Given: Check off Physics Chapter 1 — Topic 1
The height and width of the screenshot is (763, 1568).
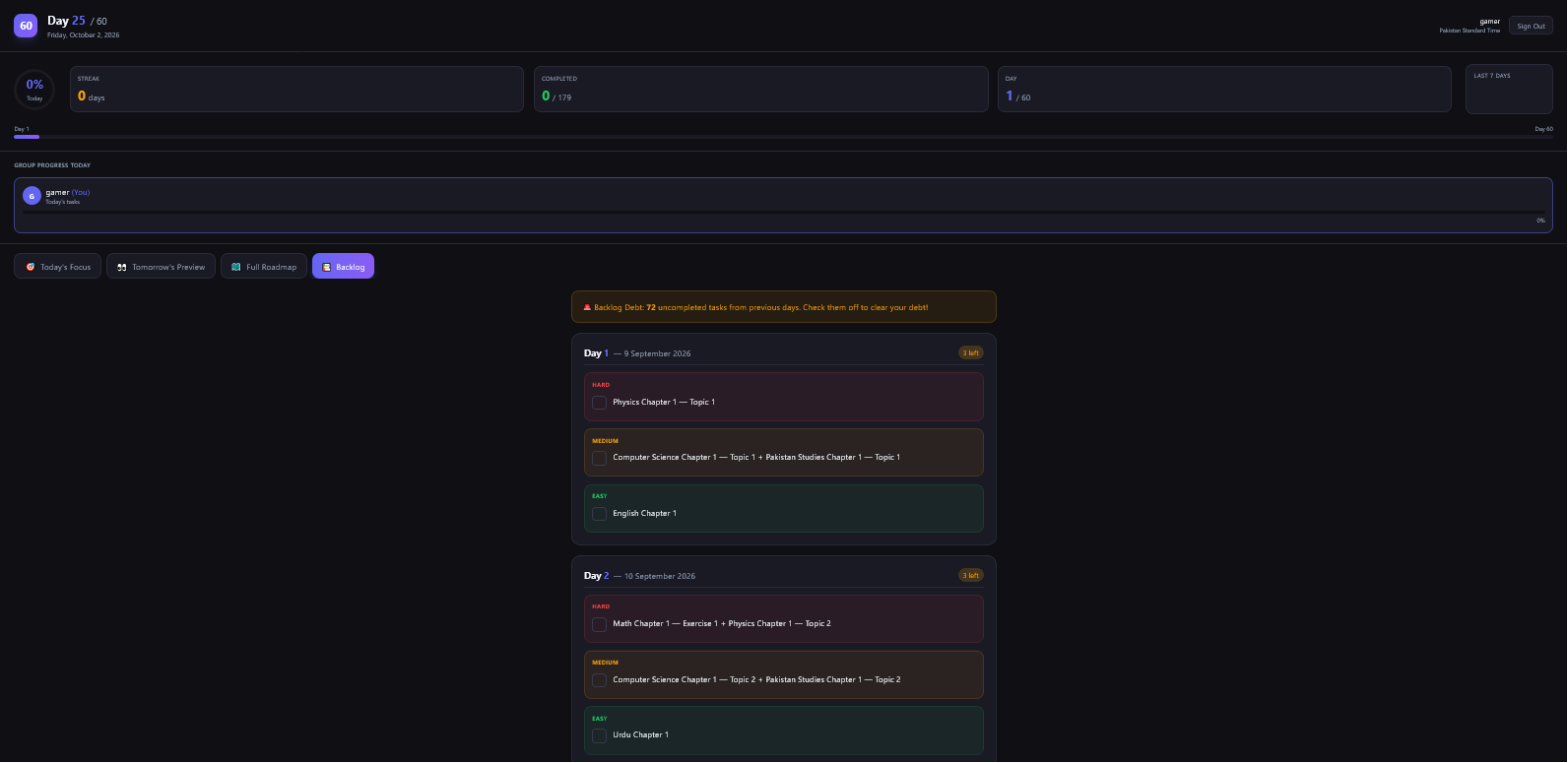Looking at the screenshot, I should point(599,403).
